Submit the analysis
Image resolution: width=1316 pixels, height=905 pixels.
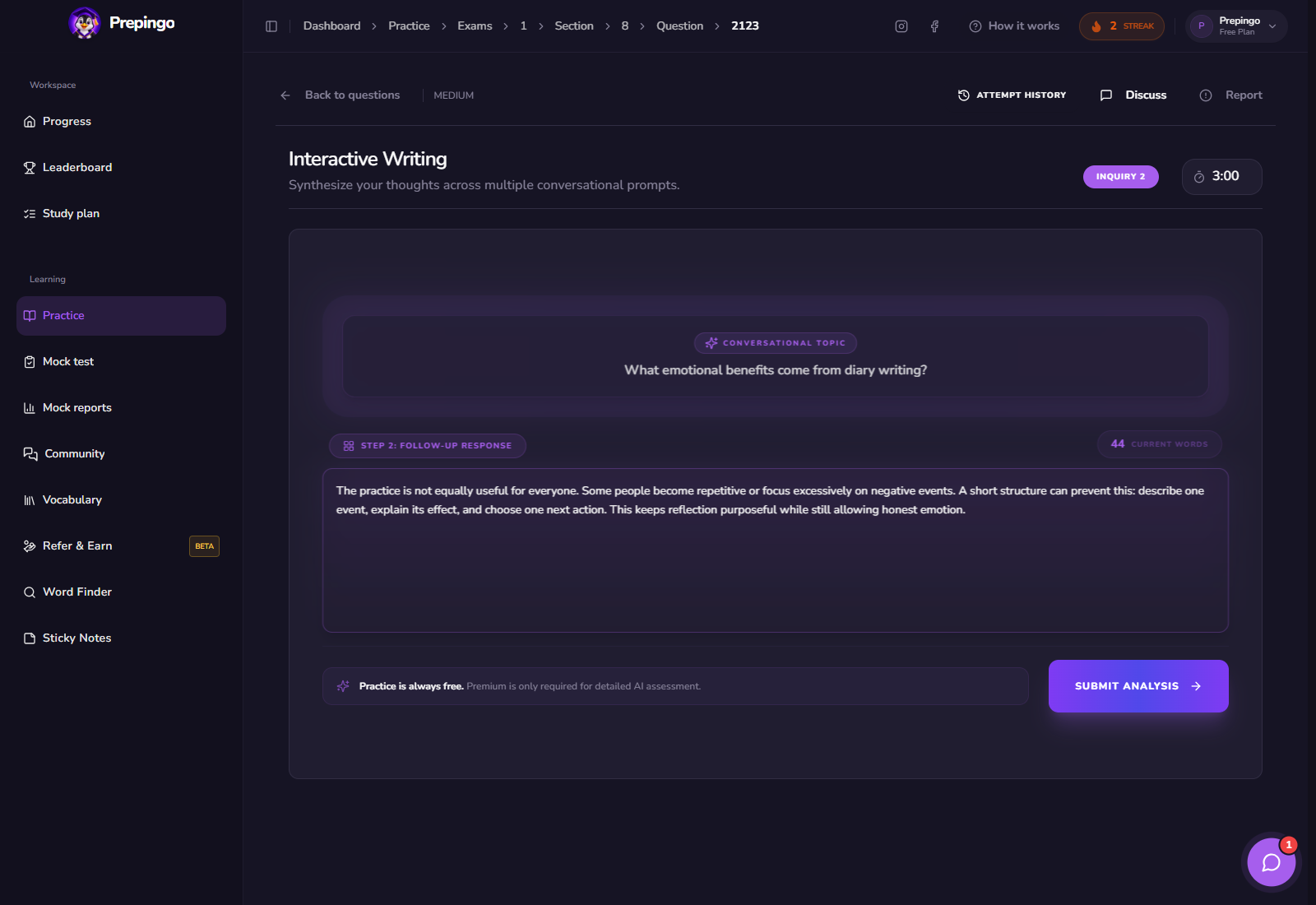[x=1138, y=686]
